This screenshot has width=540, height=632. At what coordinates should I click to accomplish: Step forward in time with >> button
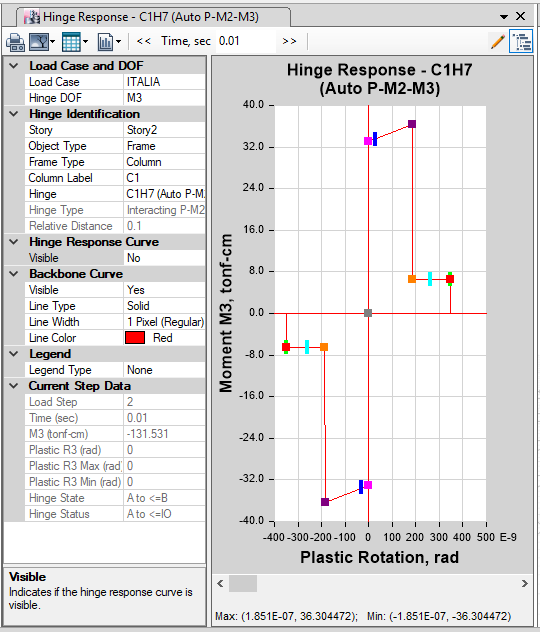coord(289,41)
